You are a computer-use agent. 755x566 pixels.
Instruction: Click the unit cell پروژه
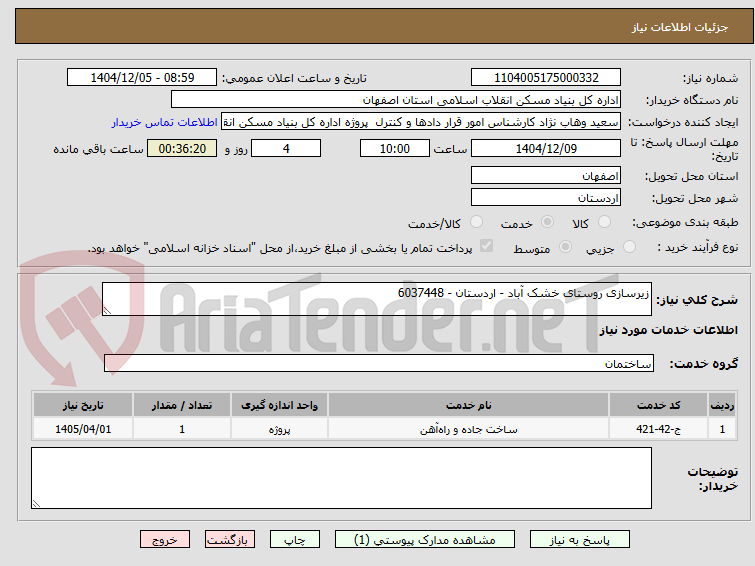pos(279,429)
